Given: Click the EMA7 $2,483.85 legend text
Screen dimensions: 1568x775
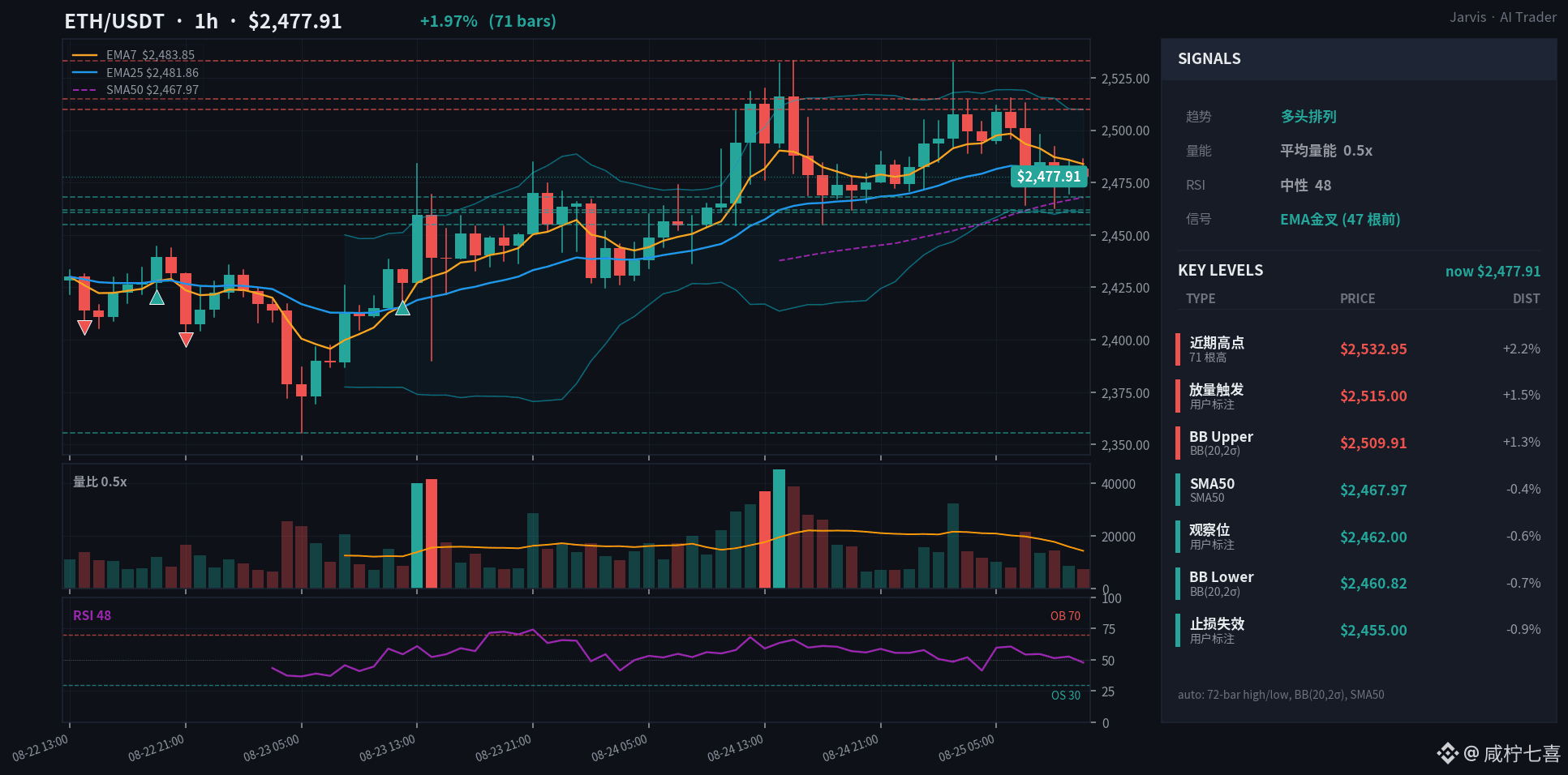Looking at the screenshot, I should click(x=151, y=55).
